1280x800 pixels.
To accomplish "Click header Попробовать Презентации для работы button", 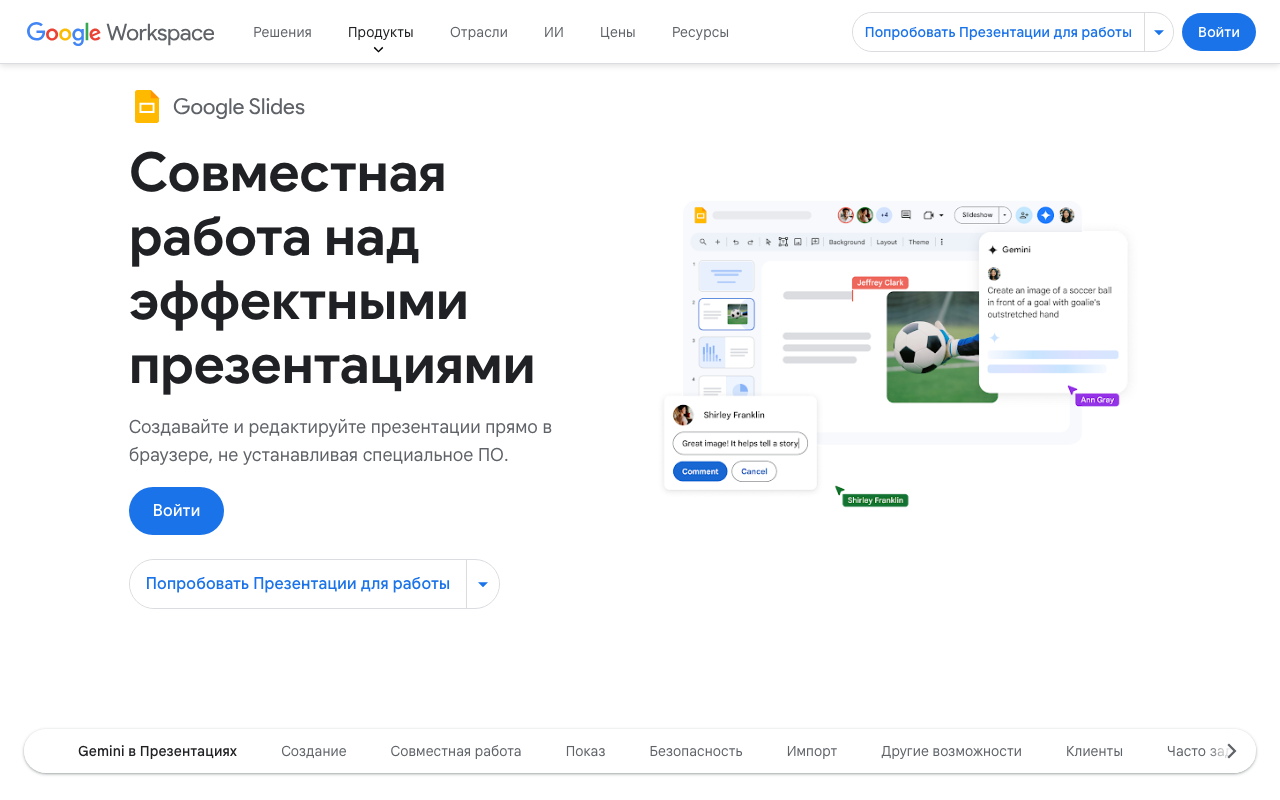I will coord(998,32).
